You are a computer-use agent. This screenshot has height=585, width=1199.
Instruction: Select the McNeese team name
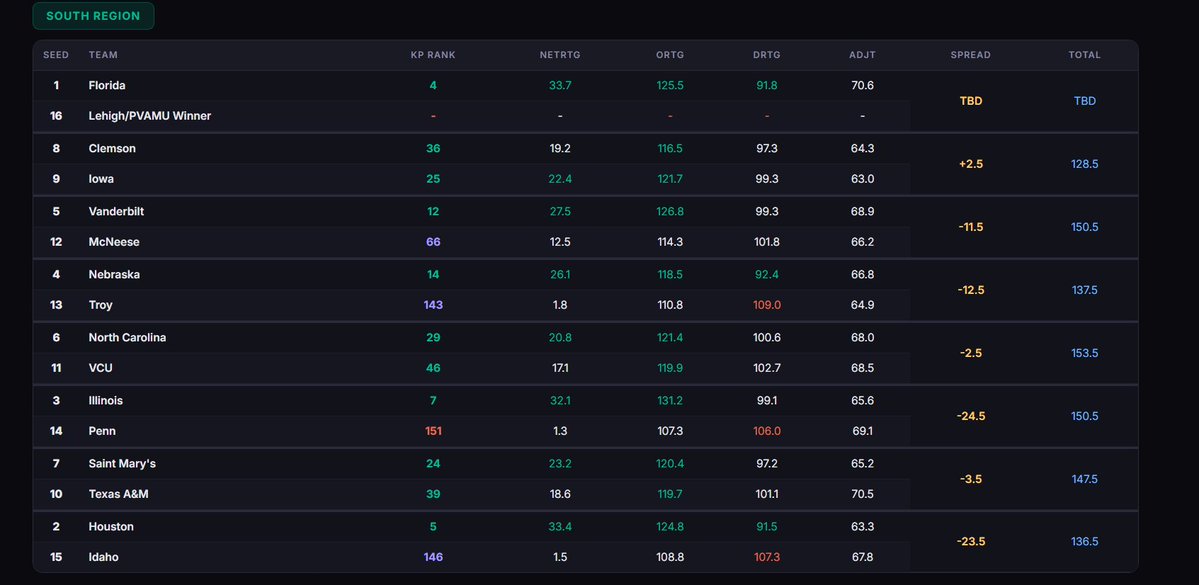click(x=114, y=242)
